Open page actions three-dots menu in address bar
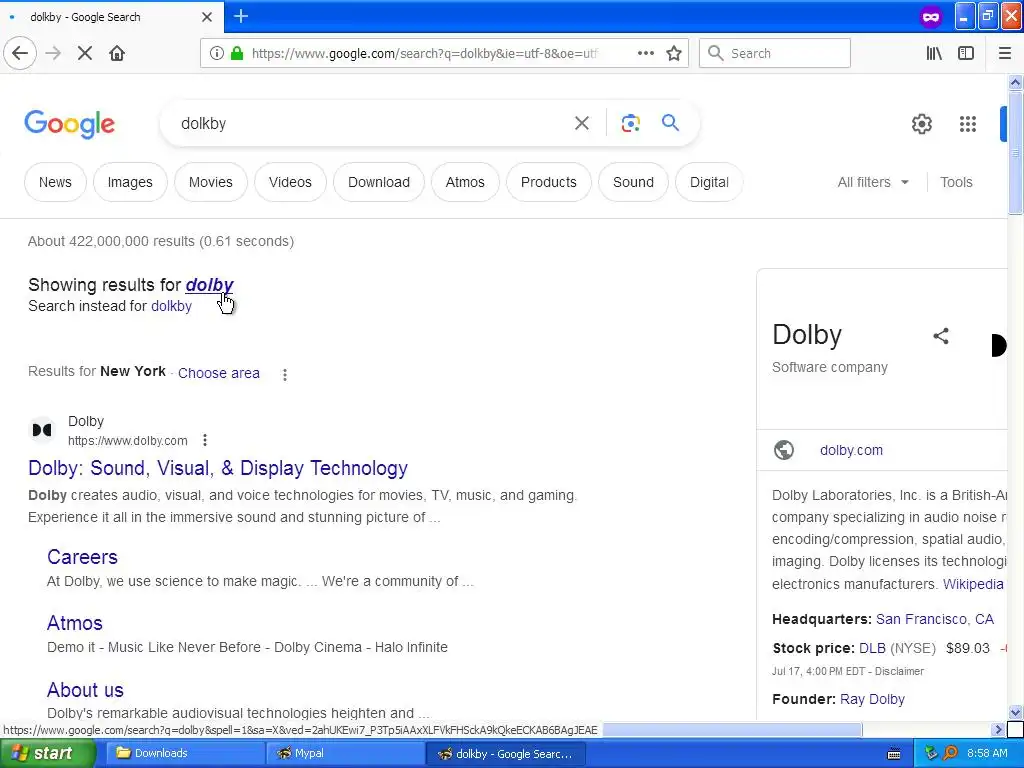The height and width of the screenshot is (768, 1024). click(x=646, y=53)
